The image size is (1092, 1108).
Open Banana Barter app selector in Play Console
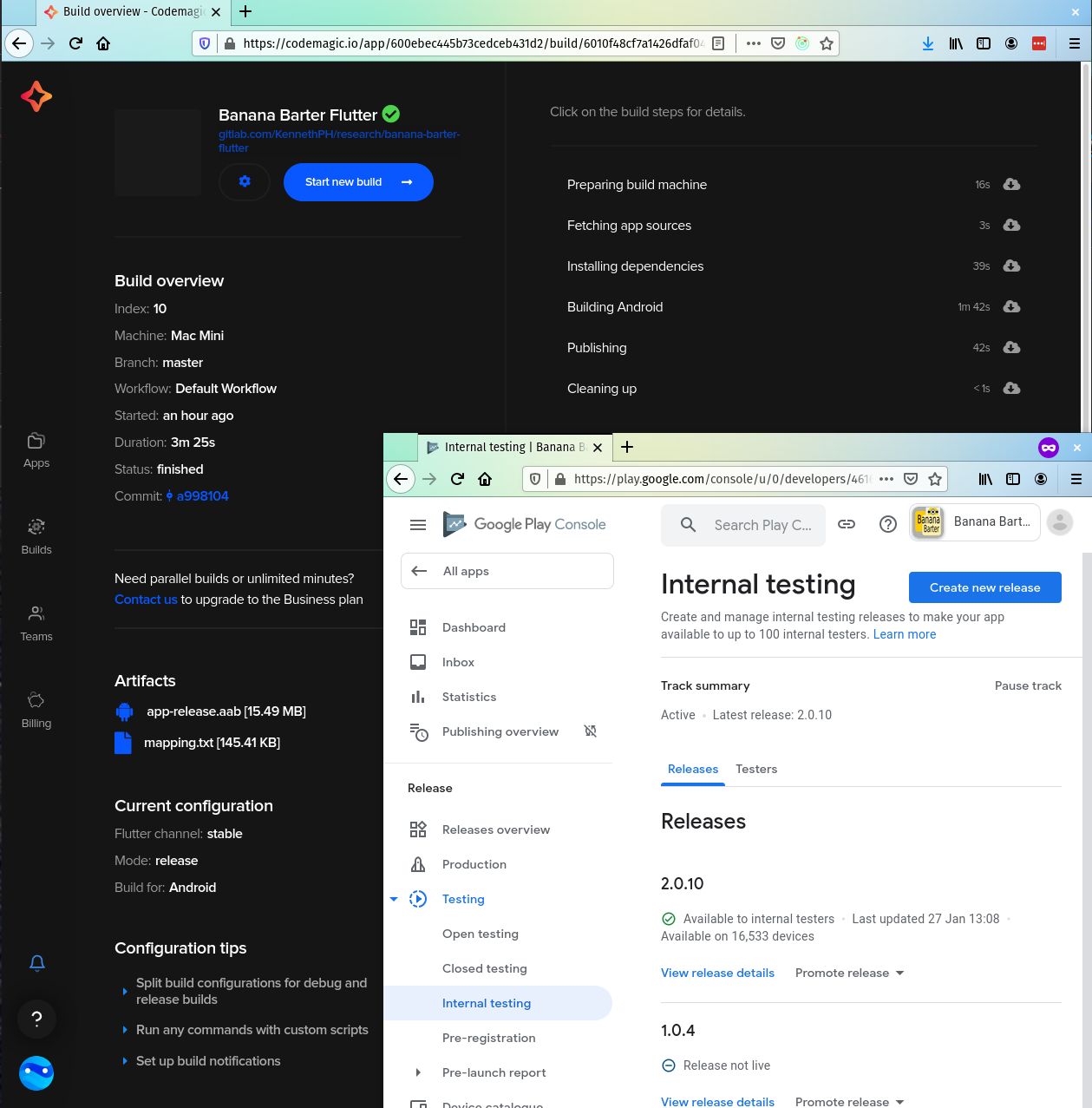[975, 522]
